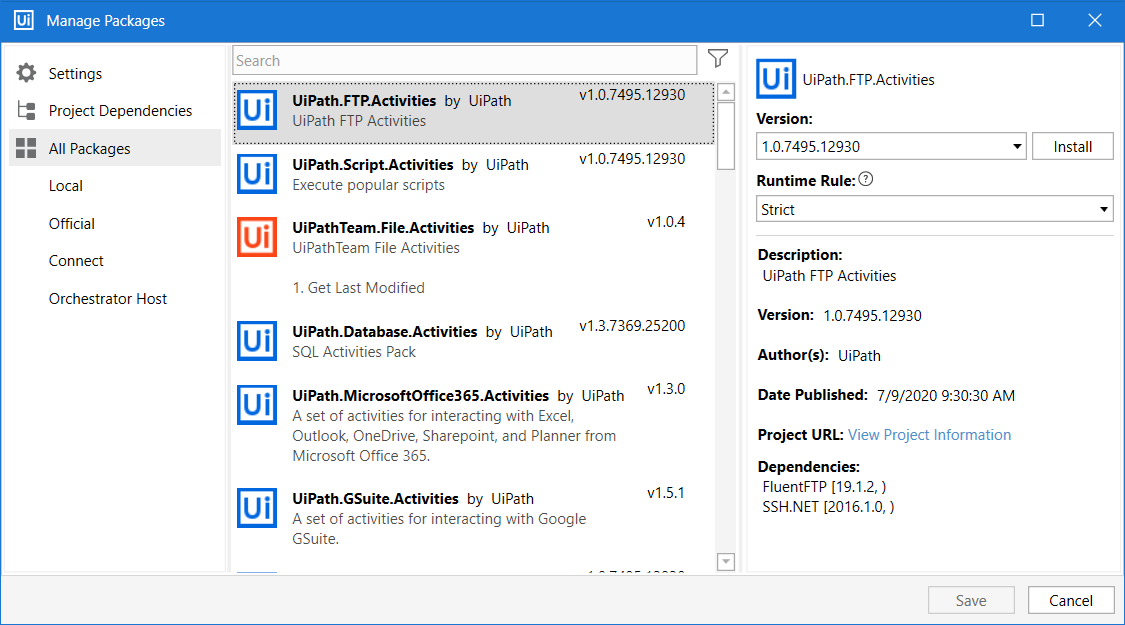This screenshot has width=1125, height=625.
Task: Click the Runtime Rule help question mark
Action: [866, 179]
